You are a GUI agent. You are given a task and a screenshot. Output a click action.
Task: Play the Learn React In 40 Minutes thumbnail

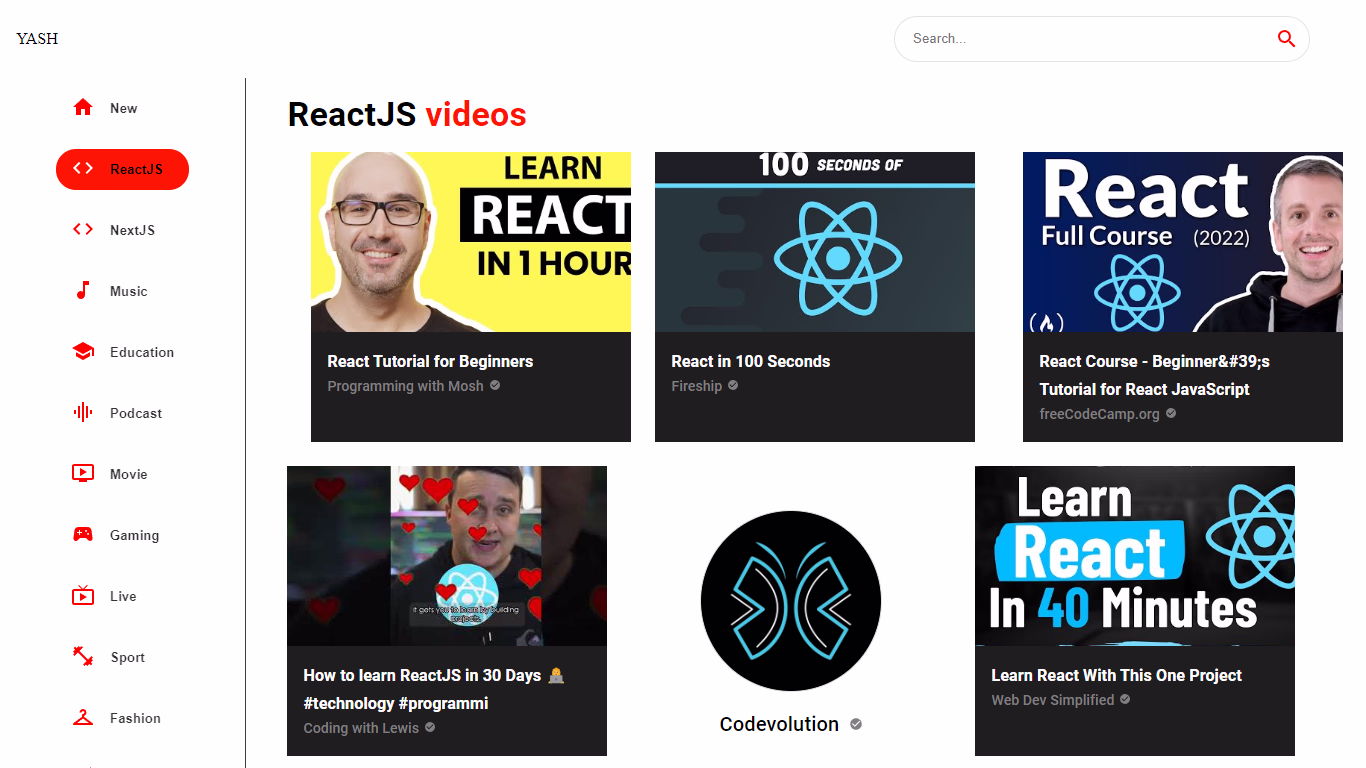coord(1135,556)
